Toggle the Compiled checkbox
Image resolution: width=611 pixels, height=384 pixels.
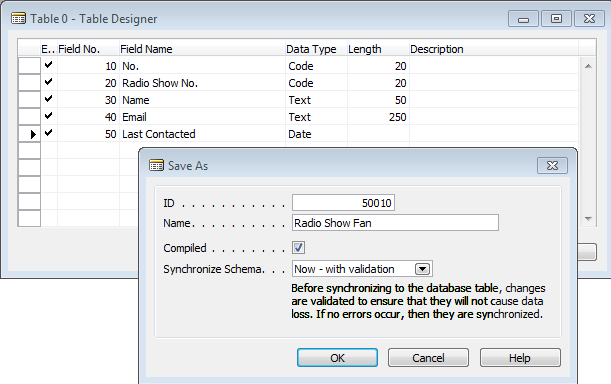[298, 248]
